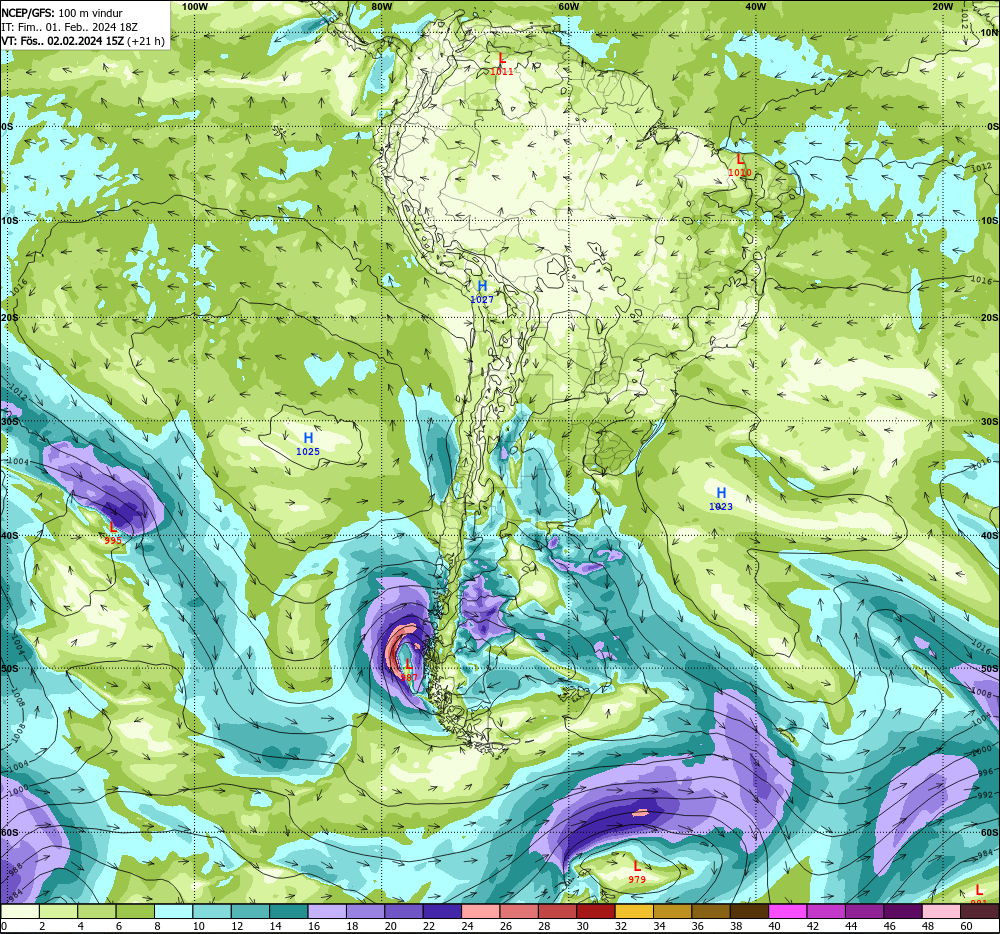
Task: Pick the 38–40 dark brown legend swatch
Action: (750, 911)
